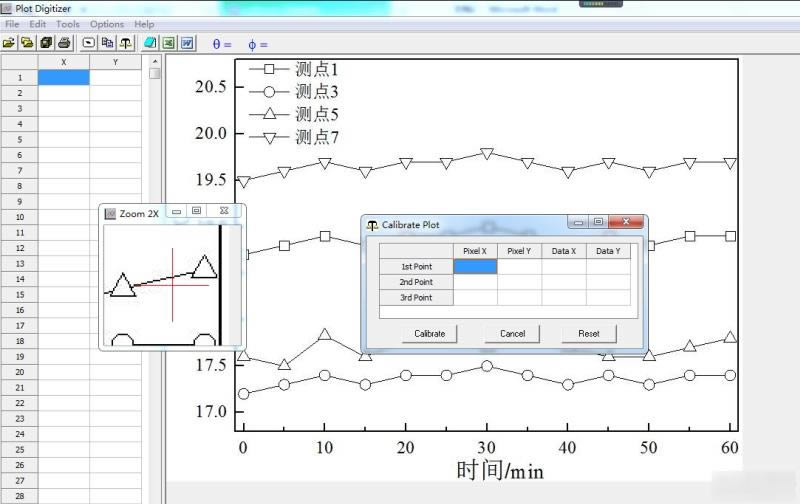Click the Pixel Y column header
The height and width of the screenshot is (504, 800).
click(519, 251)
